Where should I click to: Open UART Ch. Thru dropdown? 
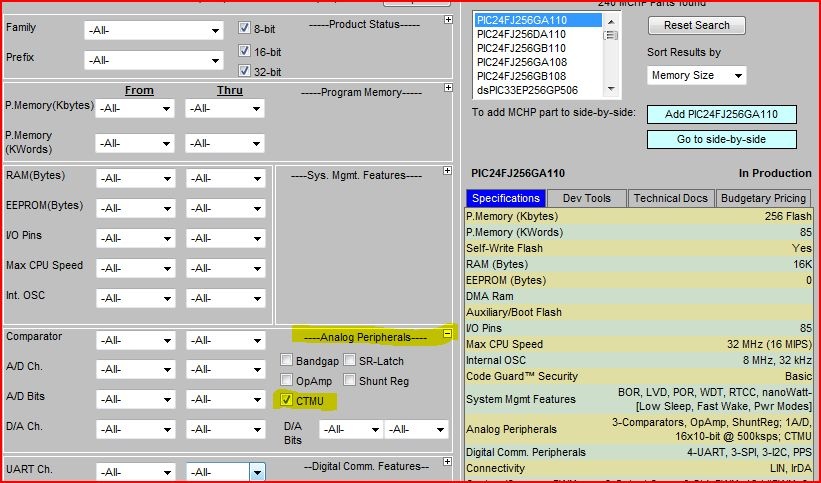point(226,471)
